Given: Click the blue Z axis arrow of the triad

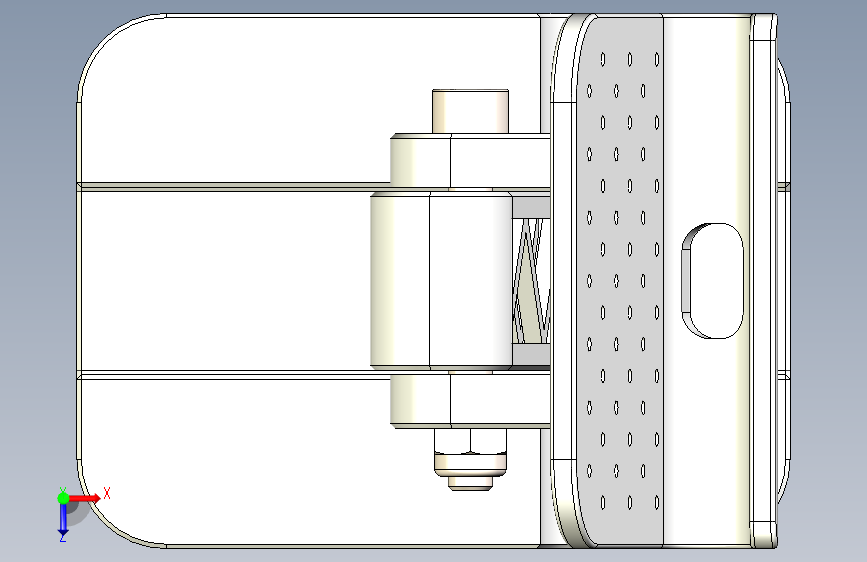Looking at the screenshot, I should point(63,518).
